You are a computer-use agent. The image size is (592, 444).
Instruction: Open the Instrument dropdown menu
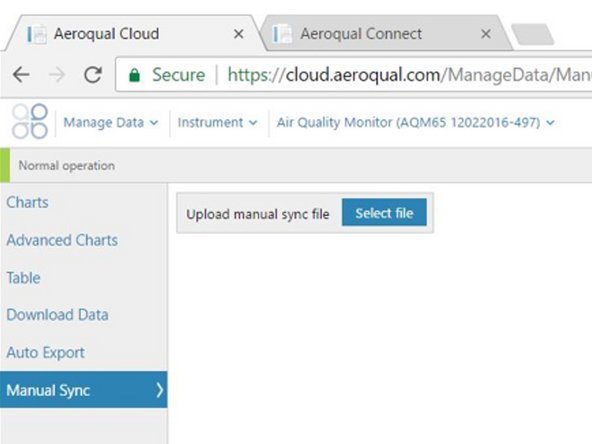[x=217, y=122]
